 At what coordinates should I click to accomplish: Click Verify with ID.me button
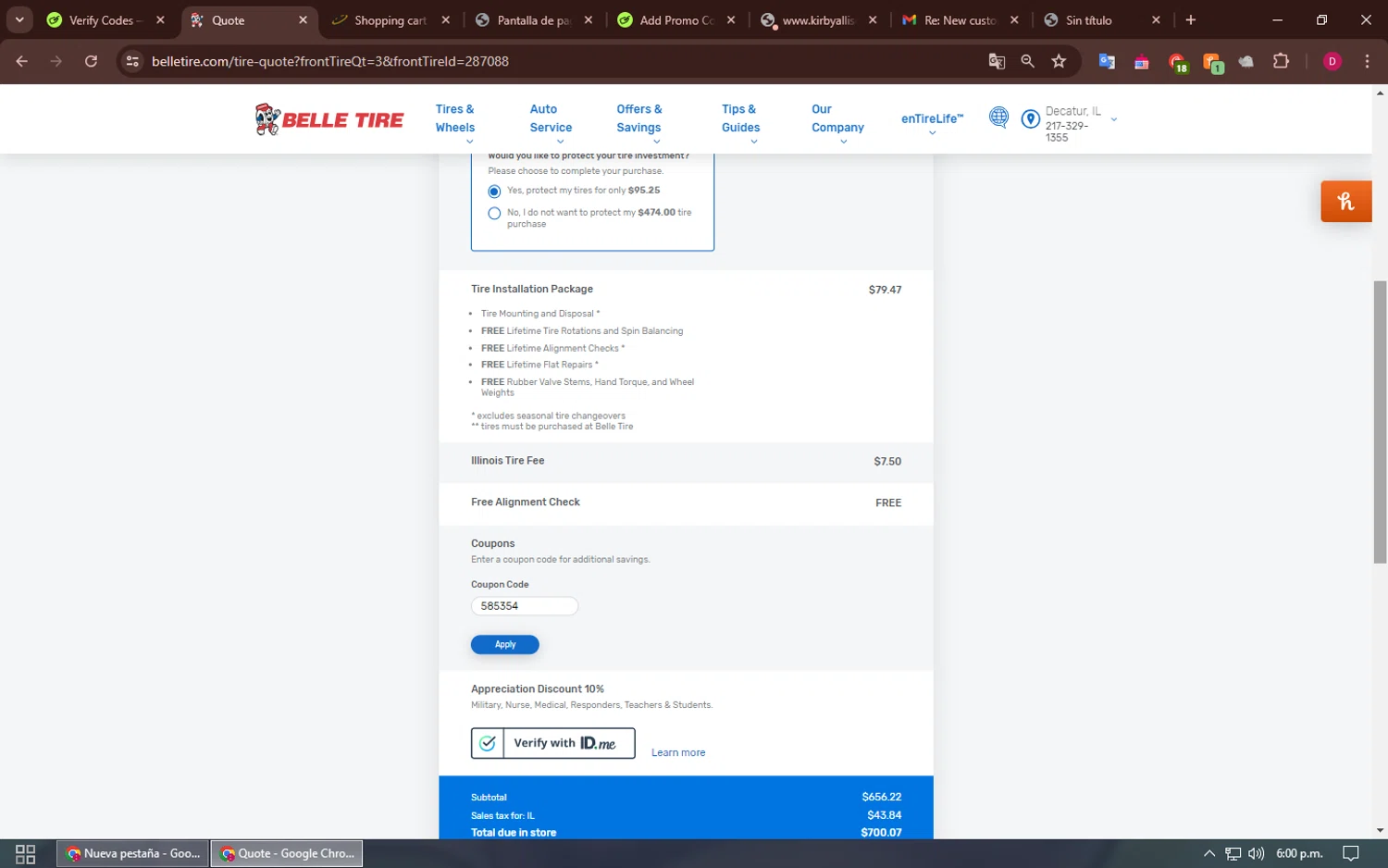click(553, 743)
